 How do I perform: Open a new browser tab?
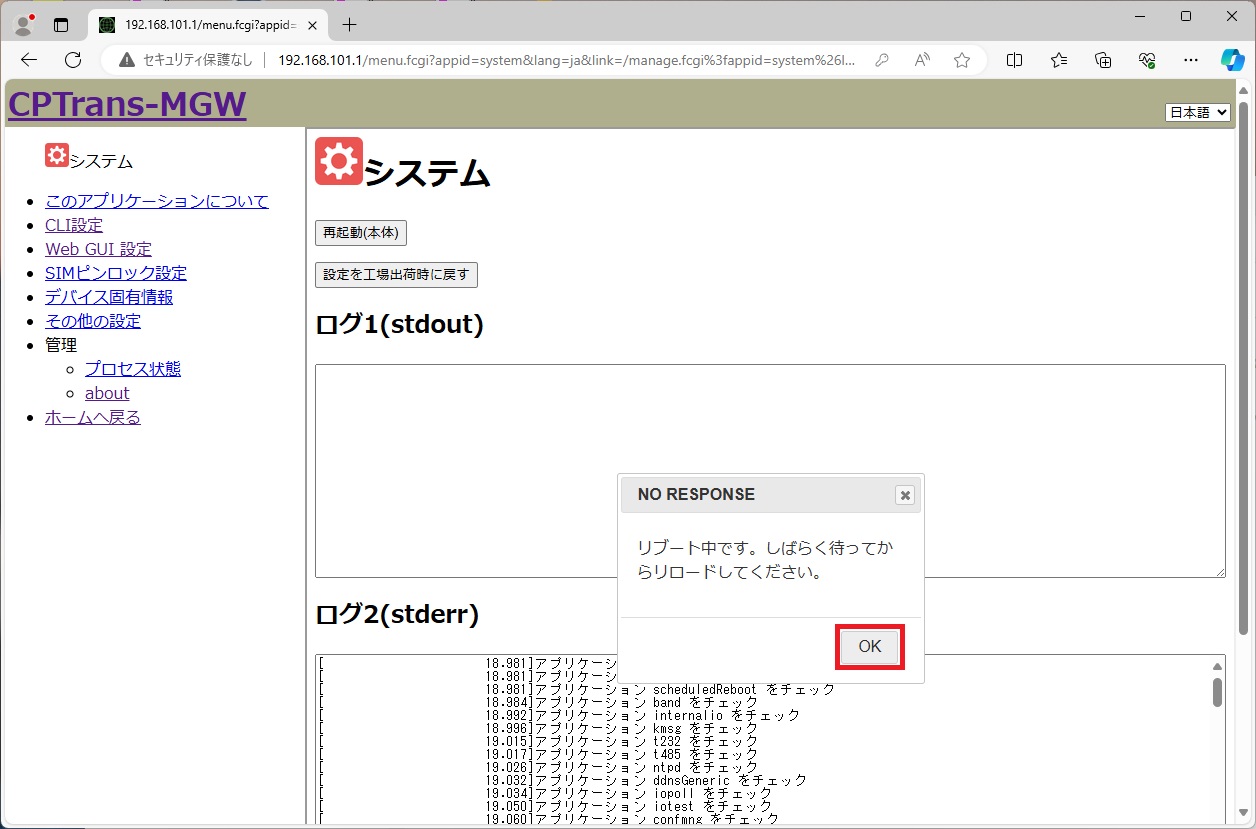[349, 25]
